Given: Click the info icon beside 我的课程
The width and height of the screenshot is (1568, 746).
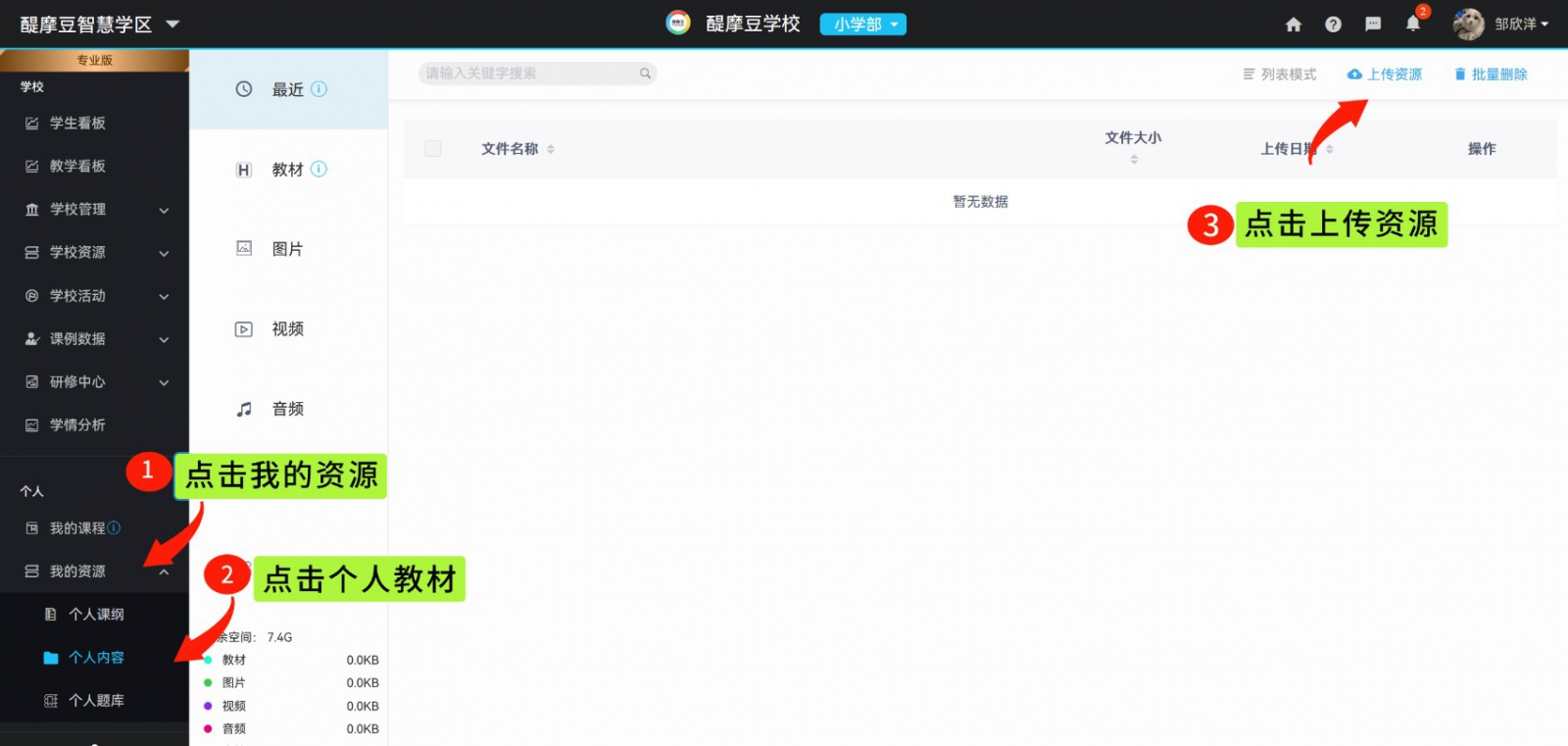Looking at the screenshot, I should [115, 528].
